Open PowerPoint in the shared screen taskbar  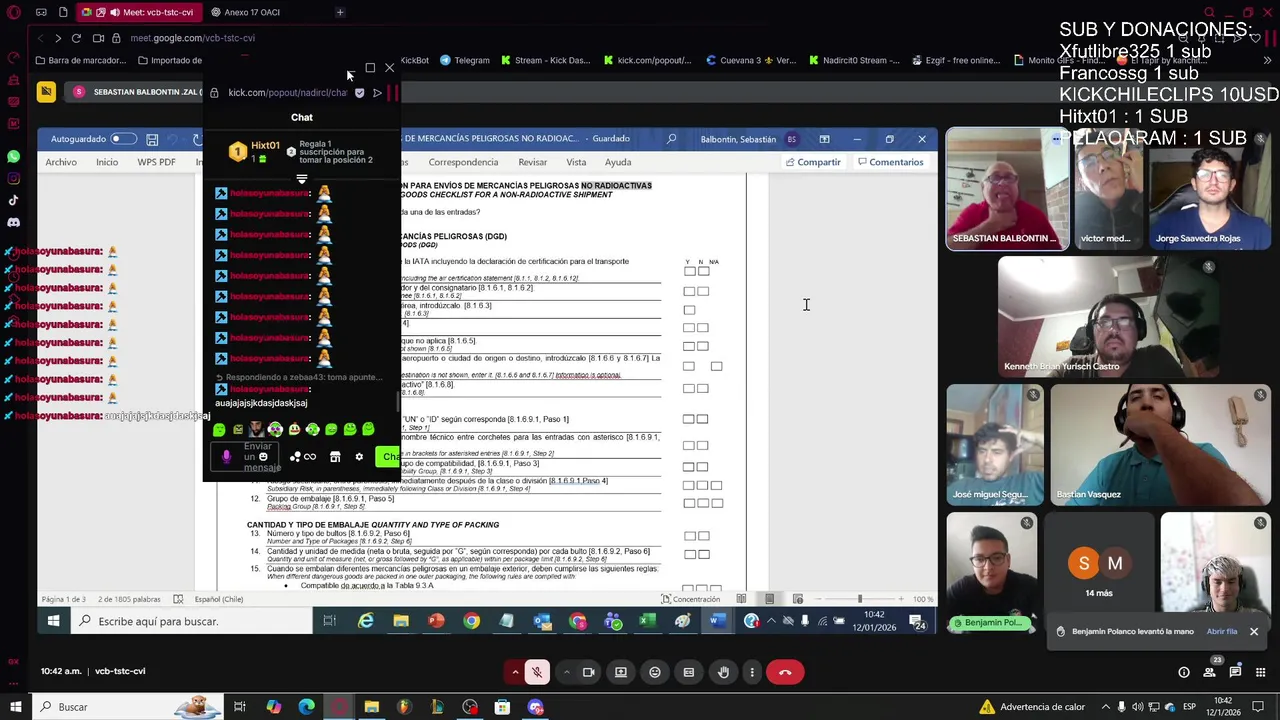point(436,621)
